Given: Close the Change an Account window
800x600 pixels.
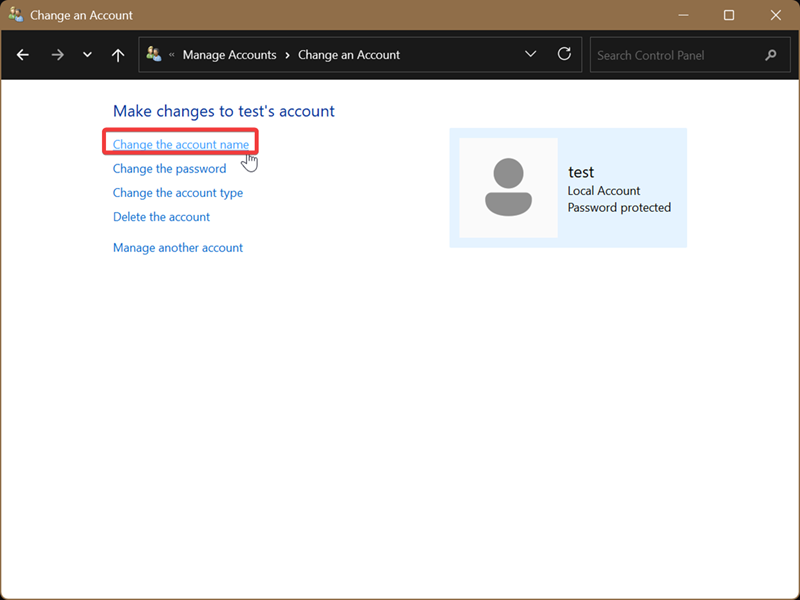Looking at the screenshot, I should tap(776, 15).
